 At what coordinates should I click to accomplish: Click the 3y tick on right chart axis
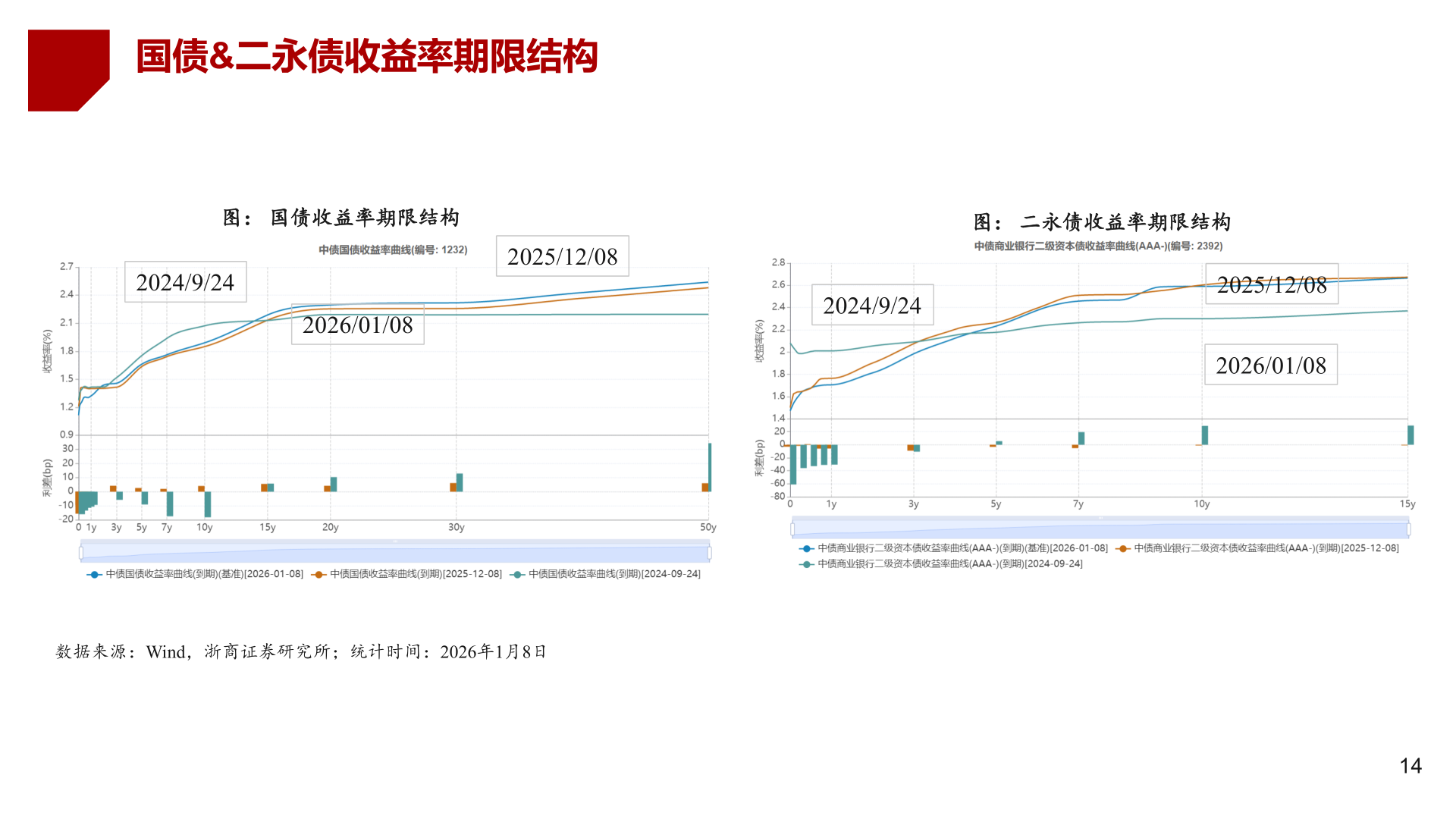point(913,504)
